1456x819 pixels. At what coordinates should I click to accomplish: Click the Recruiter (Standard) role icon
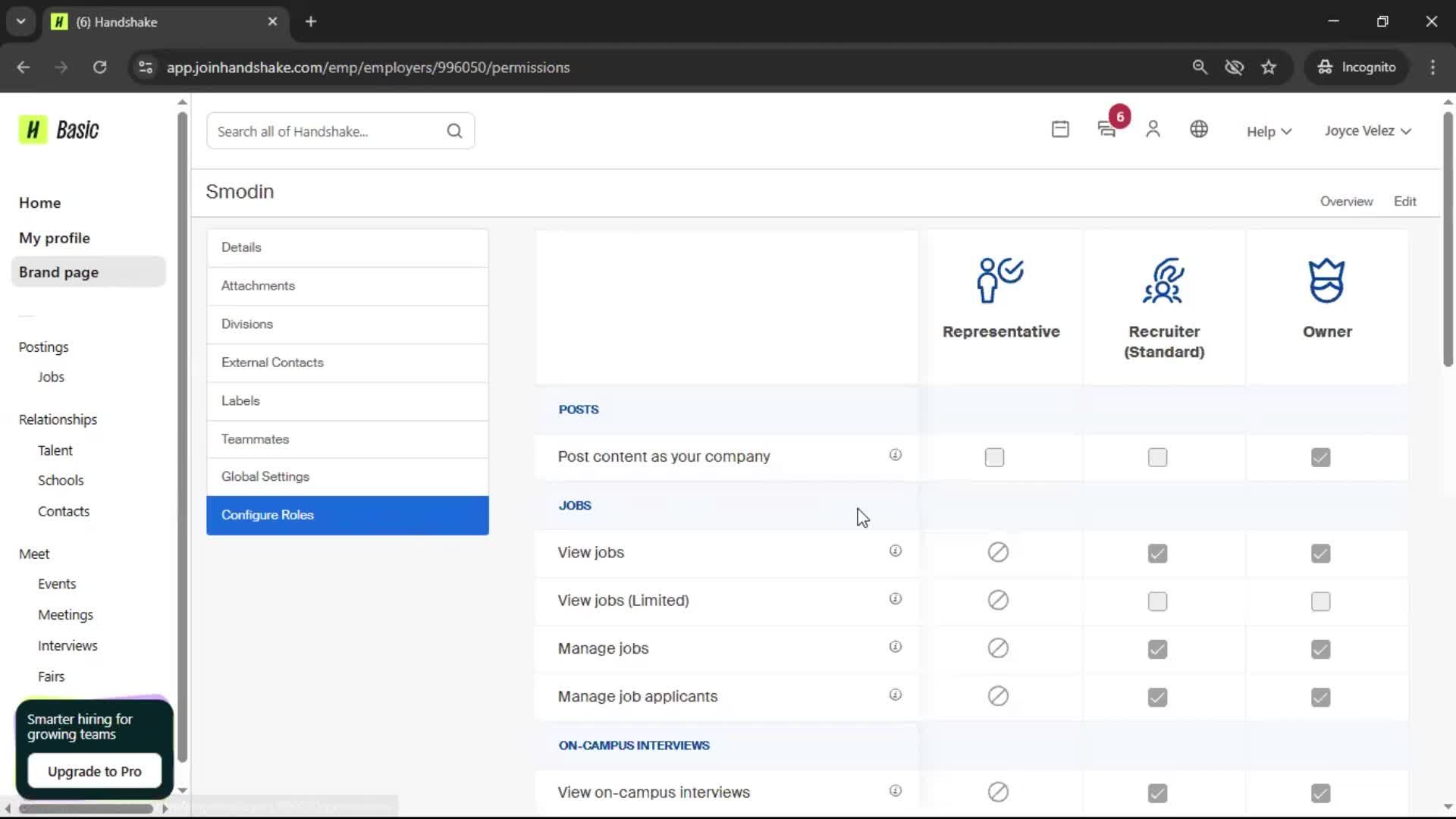pos(1163,280)
